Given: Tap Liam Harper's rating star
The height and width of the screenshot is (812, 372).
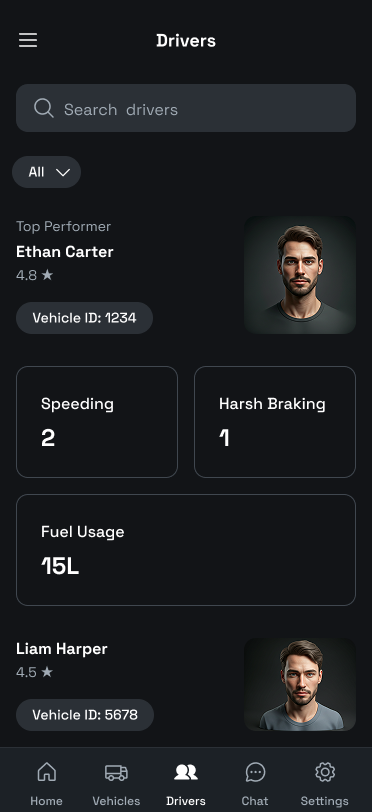Looking at the screenshot, I should [47, 672].
